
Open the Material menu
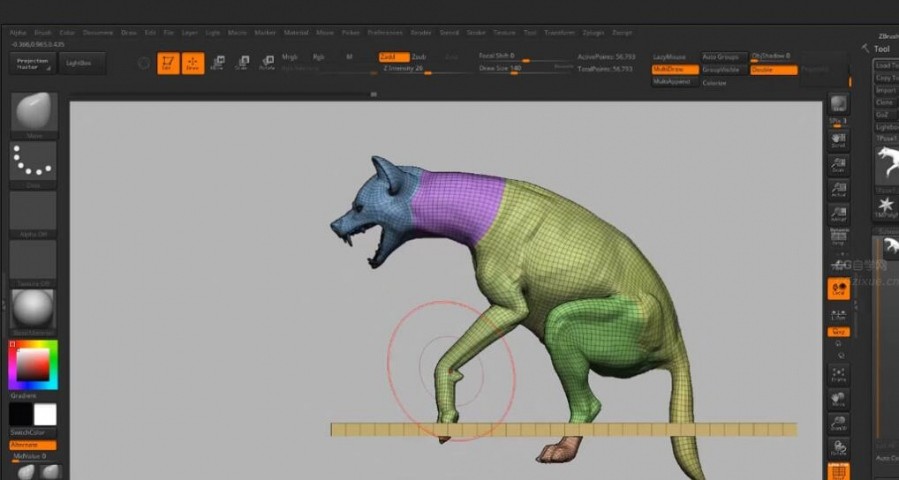(x=296, y=33)
